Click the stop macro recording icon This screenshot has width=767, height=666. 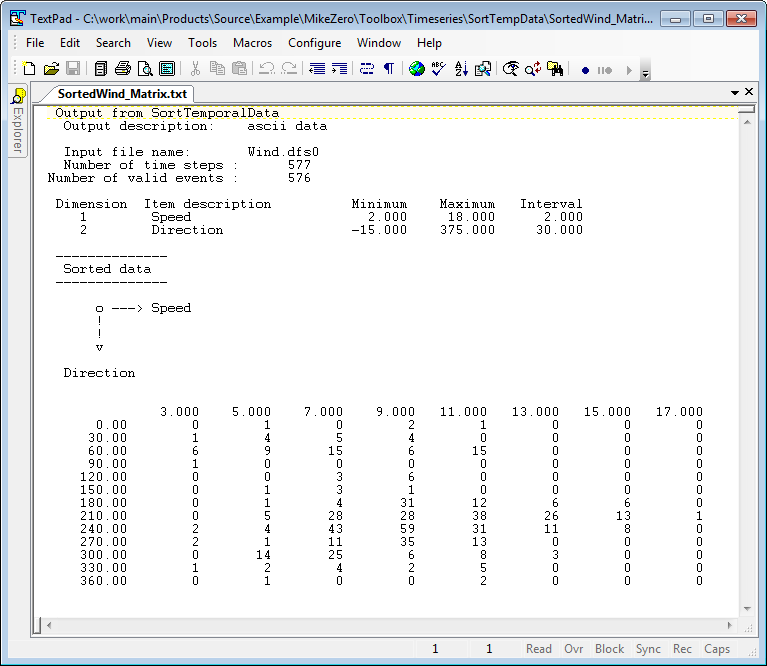[605, 70]
